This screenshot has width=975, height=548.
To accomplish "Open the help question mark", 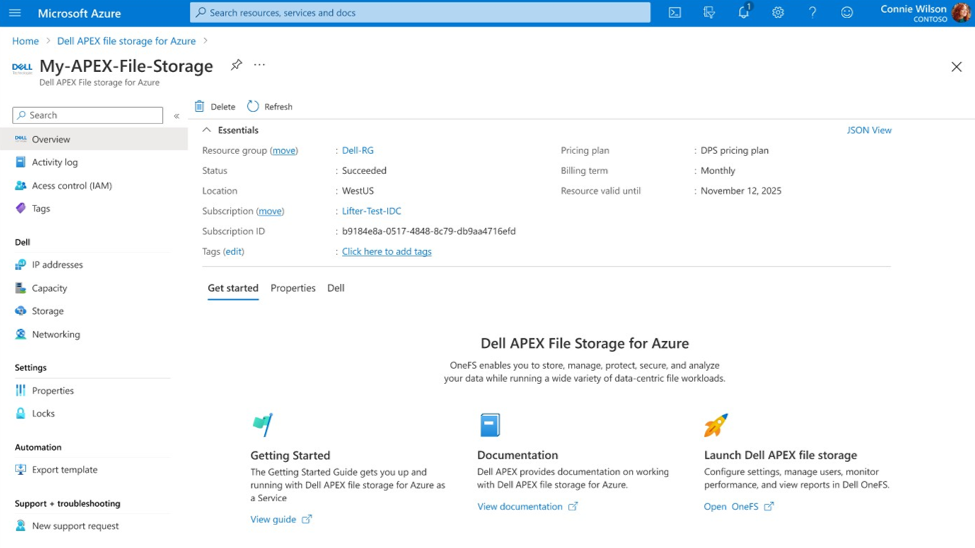I will point(812,12).
